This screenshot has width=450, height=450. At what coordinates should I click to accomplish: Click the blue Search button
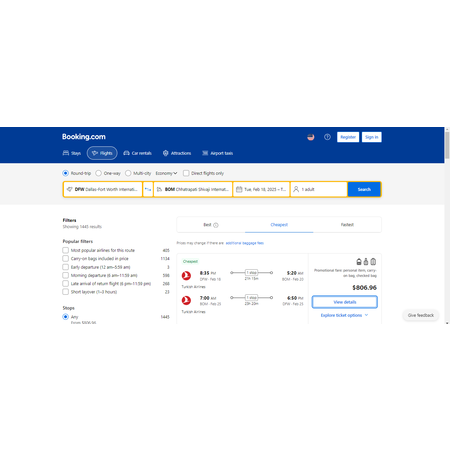pyautogui.click(x=364, y=189)
